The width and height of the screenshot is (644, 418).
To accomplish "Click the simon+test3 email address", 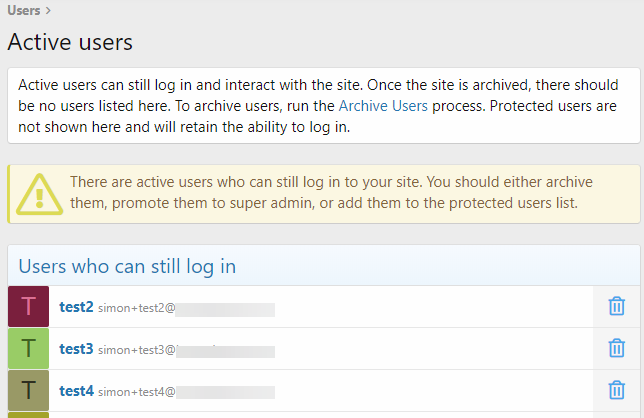I will [186, 350].
